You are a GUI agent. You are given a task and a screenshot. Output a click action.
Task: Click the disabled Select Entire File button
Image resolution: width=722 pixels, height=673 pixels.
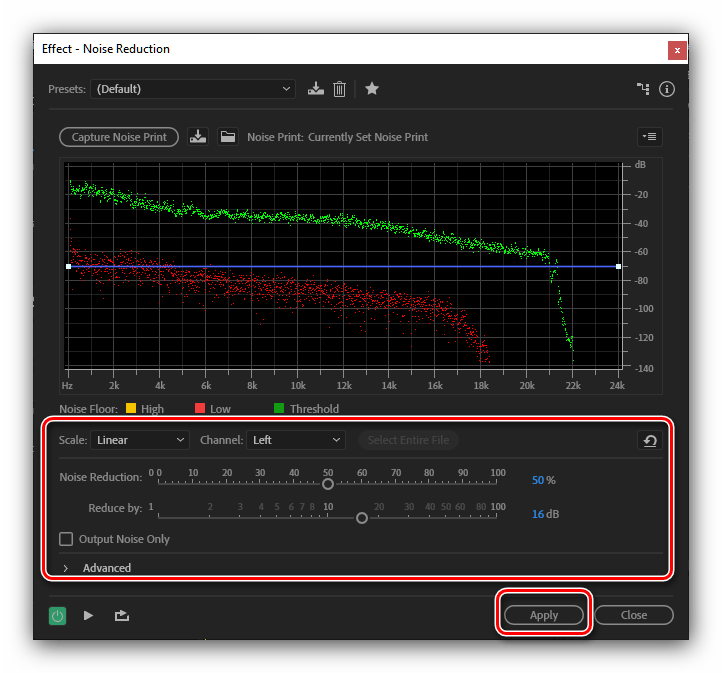coord(408,440)
